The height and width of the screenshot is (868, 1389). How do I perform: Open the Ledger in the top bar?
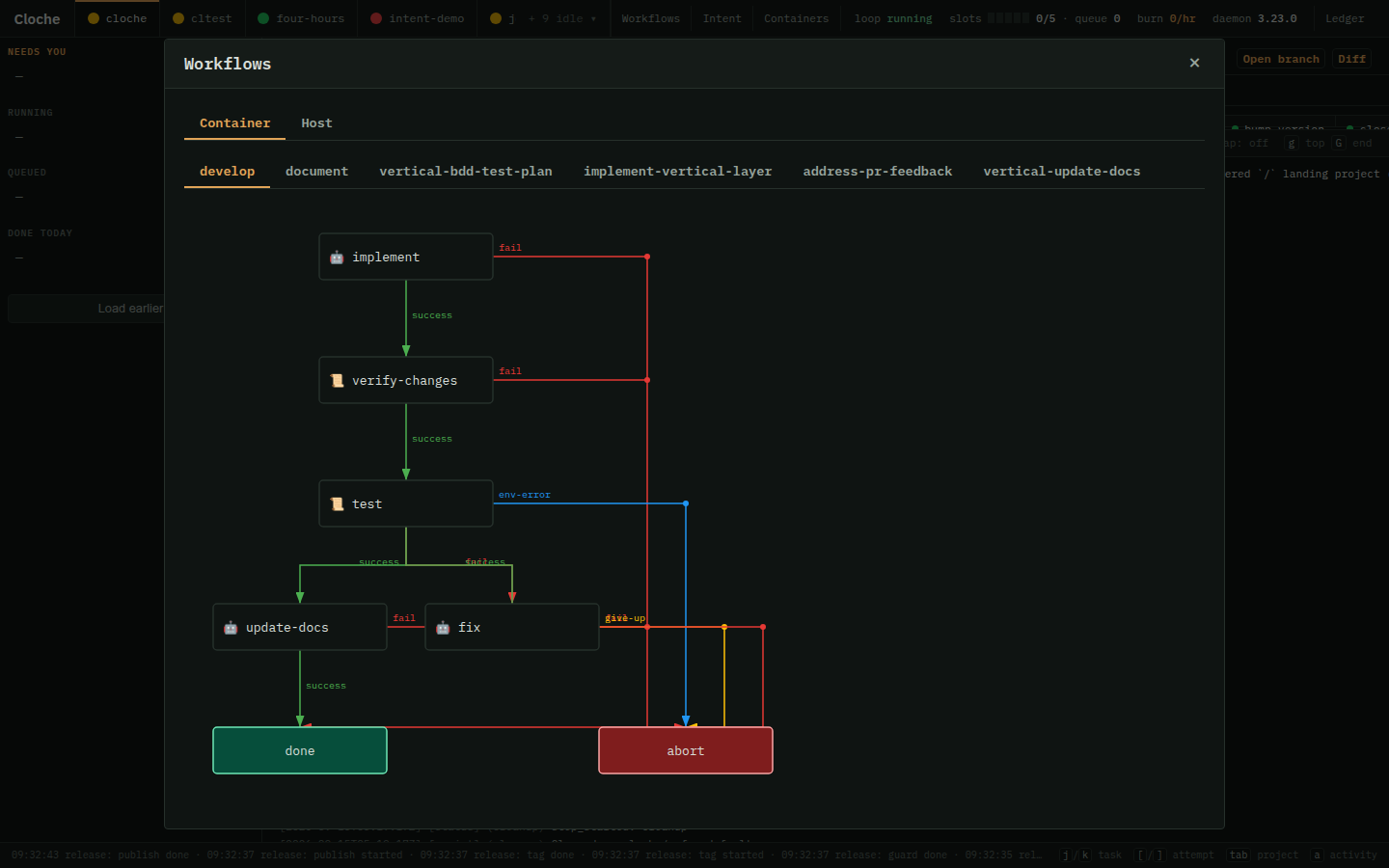click(1345, 18)
